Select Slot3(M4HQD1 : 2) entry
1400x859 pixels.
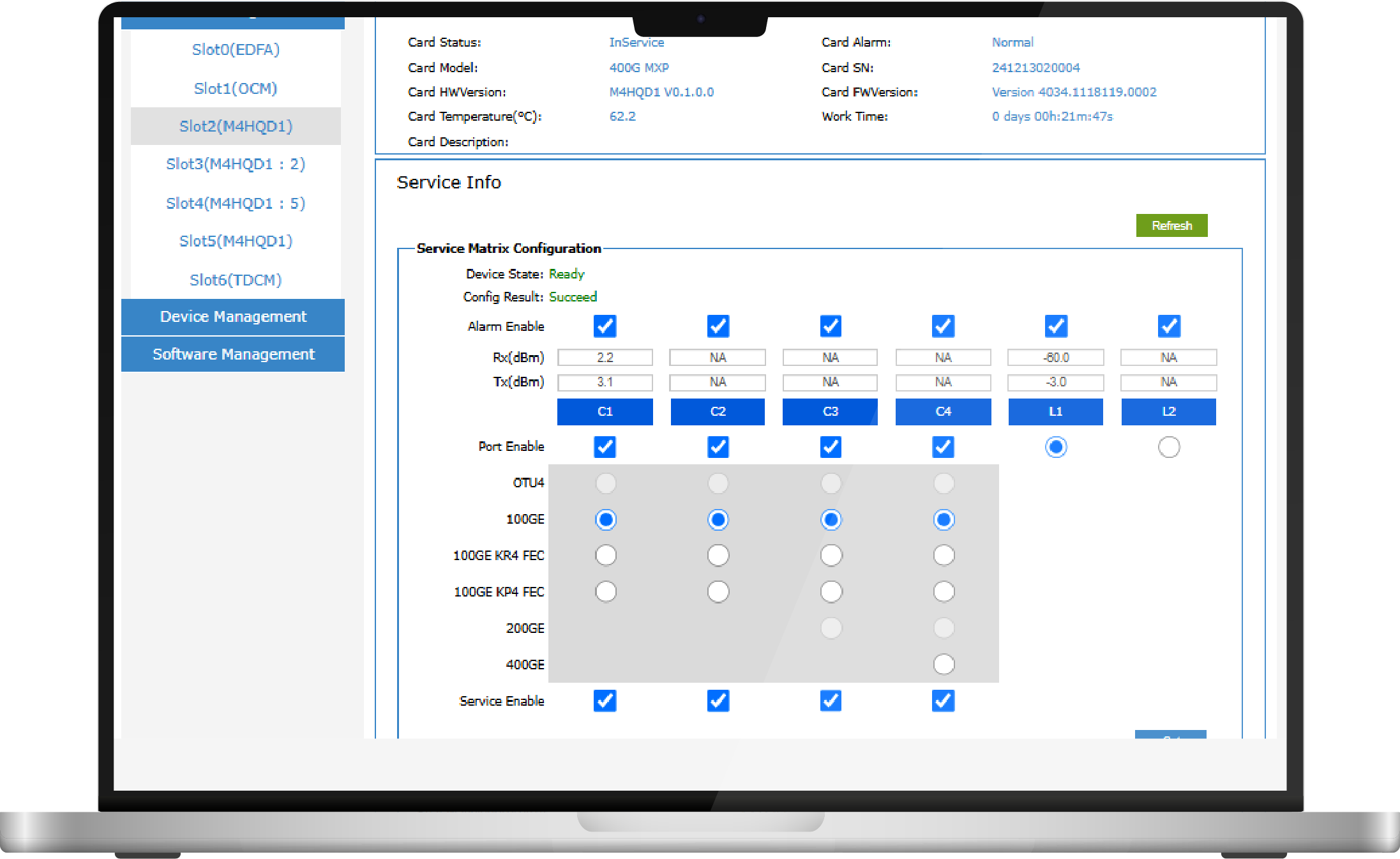(x=236, y=164)
